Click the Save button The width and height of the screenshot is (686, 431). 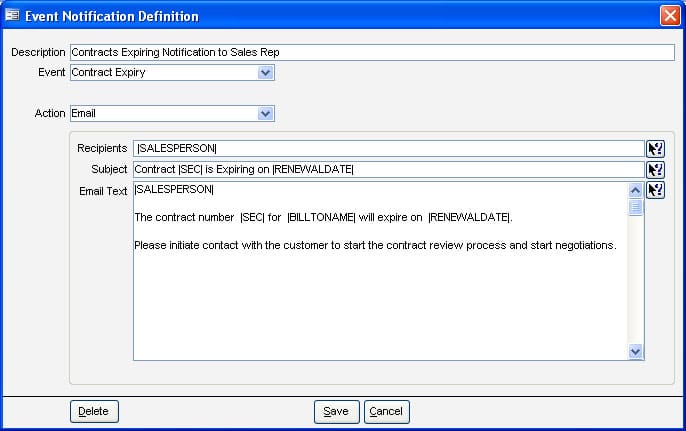336,412
